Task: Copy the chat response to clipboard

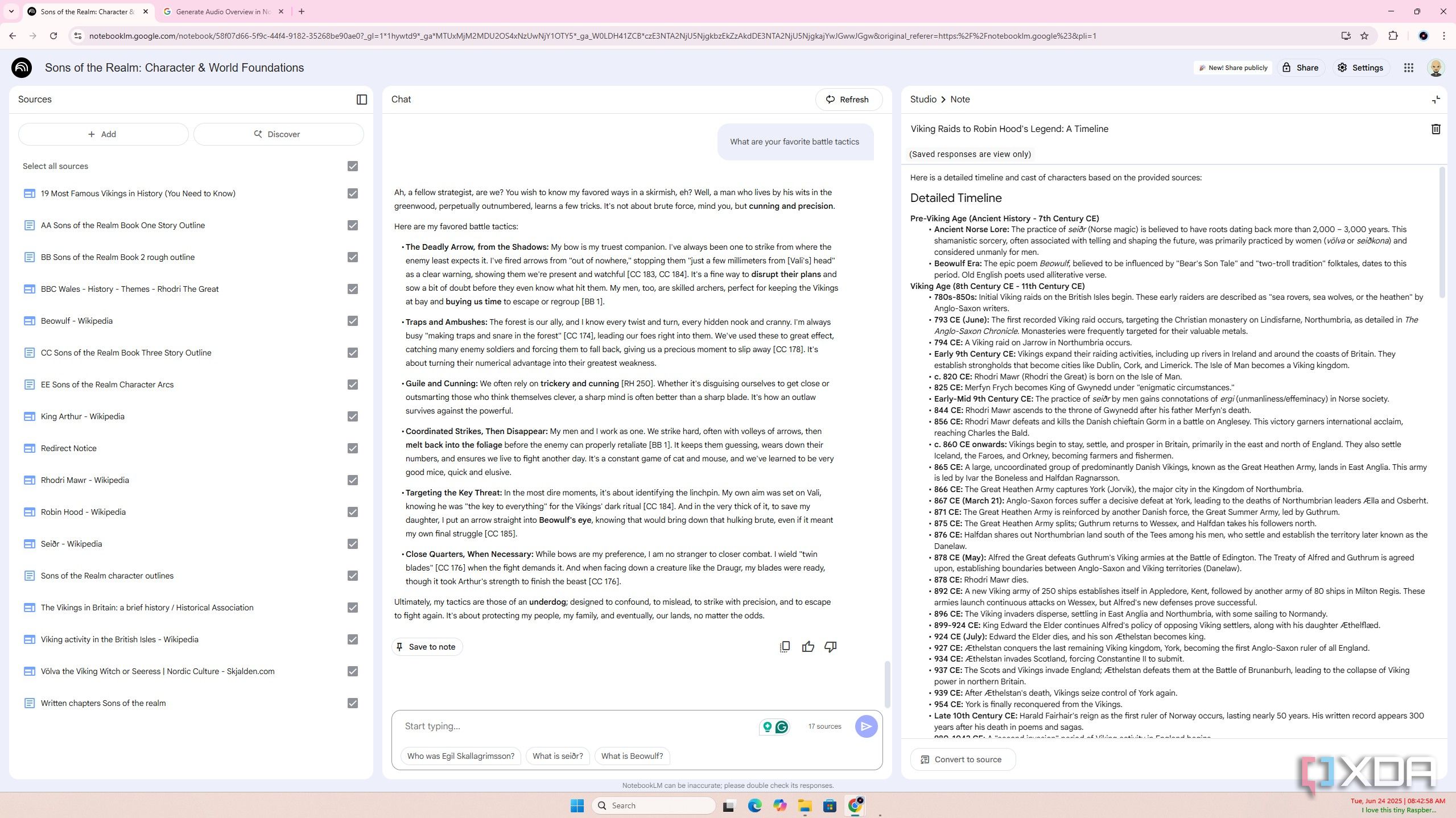Action: (x=785, y=647)
